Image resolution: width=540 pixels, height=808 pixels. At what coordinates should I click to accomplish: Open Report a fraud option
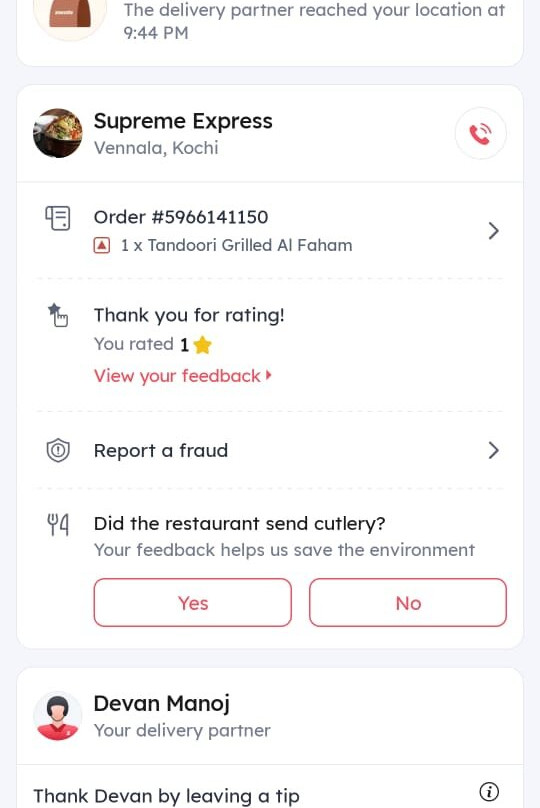(x=270, y=450)
